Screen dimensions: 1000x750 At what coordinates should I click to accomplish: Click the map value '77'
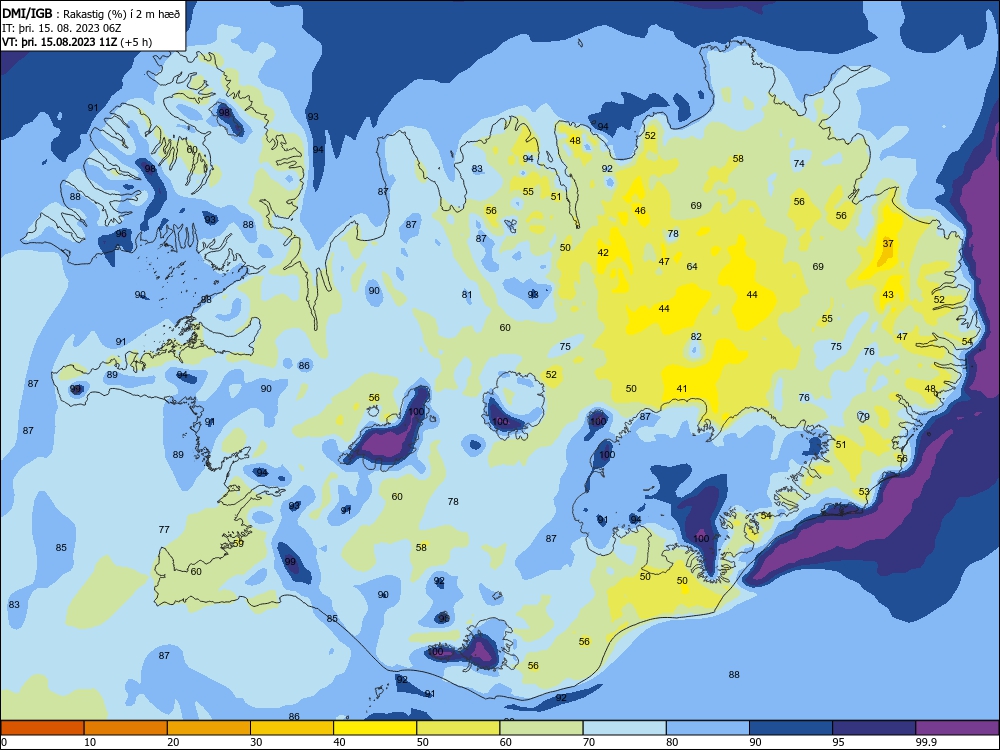tap(164, 529)
